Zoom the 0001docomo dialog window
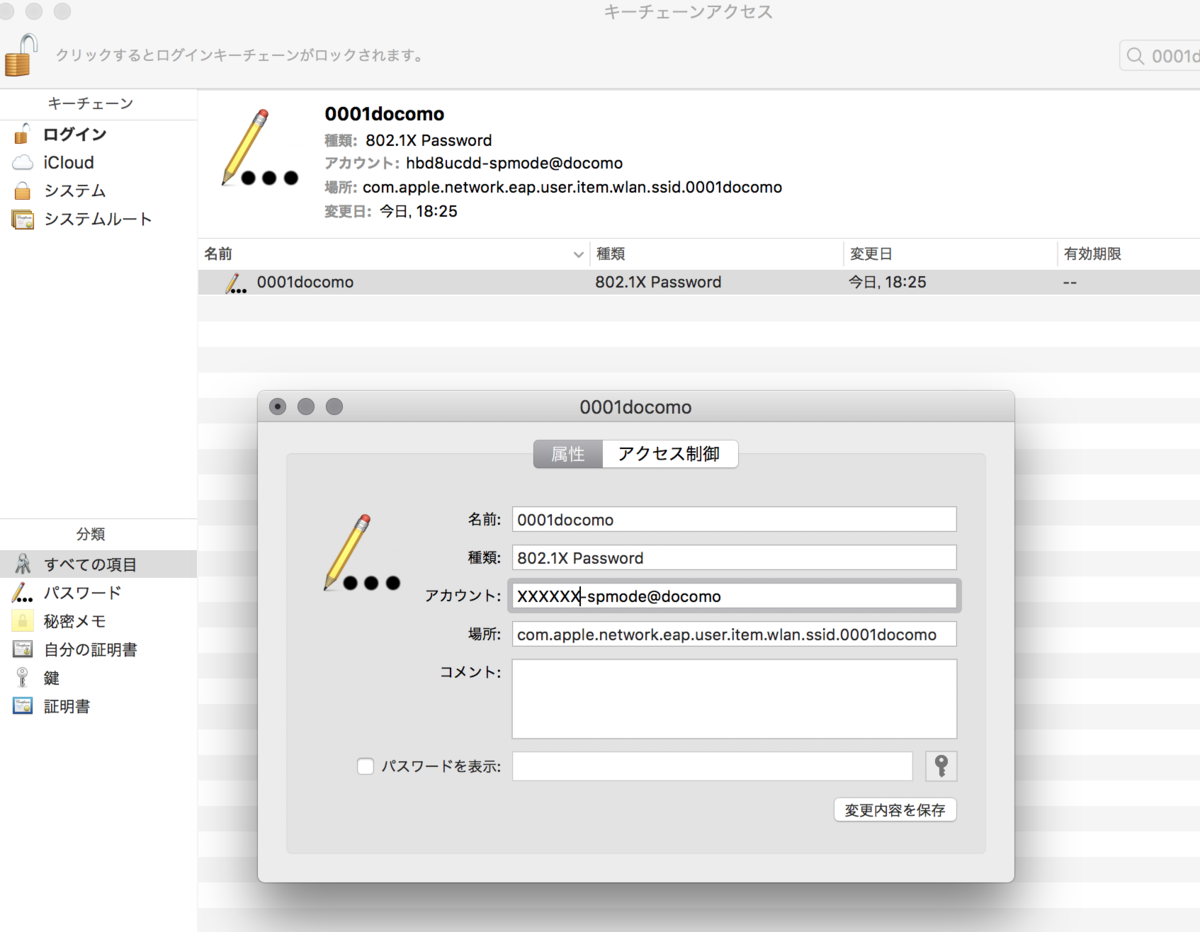The height and width of the screenshot is (932, 1200). (x=334, y=407)
